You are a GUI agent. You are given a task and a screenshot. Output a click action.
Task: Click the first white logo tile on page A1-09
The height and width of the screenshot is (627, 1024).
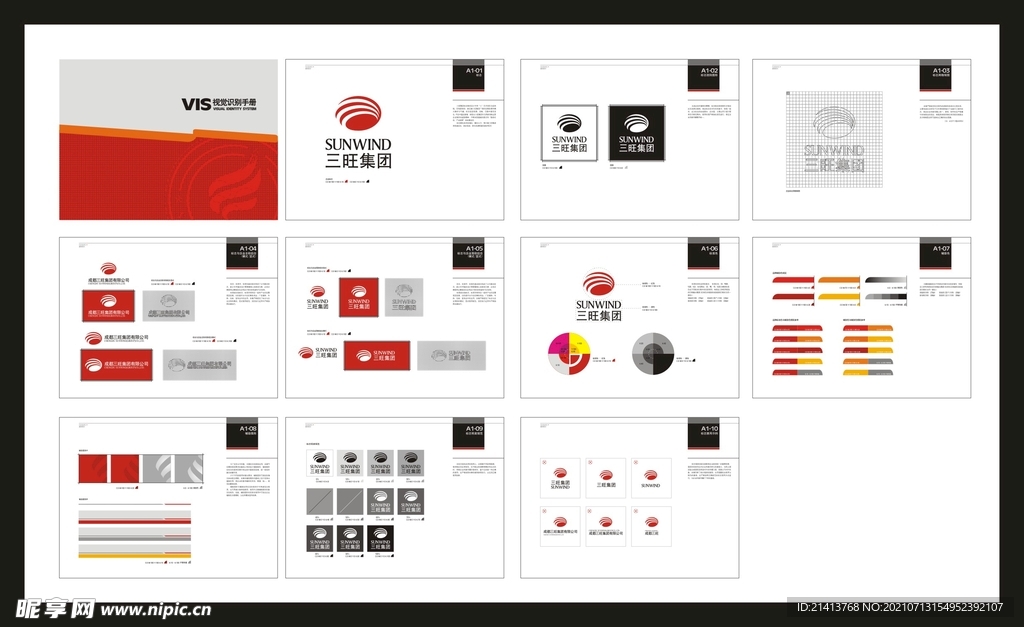point(319,462)
